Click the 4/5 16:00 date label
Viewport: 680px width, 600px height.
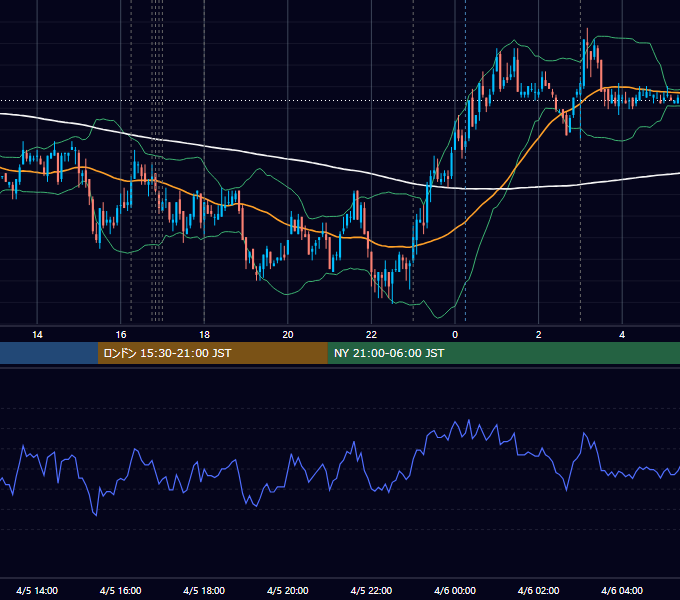pyautogui.click(x=121, y=590)
